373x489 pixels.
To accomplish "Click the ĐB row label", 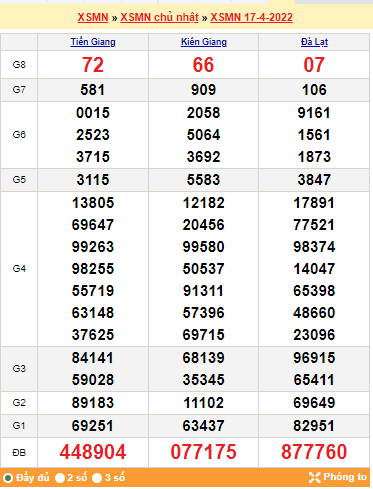I will [19, 453].
